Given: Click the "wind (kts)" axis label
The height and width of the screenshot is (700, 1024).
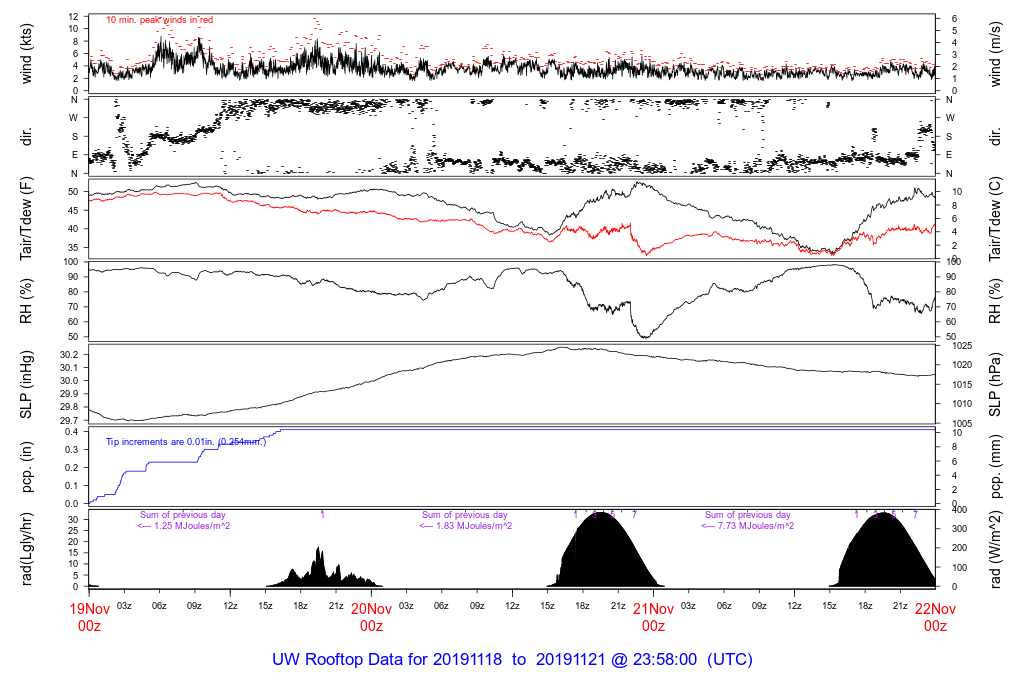Looking at the screenshot, I should tap(26, 53).
